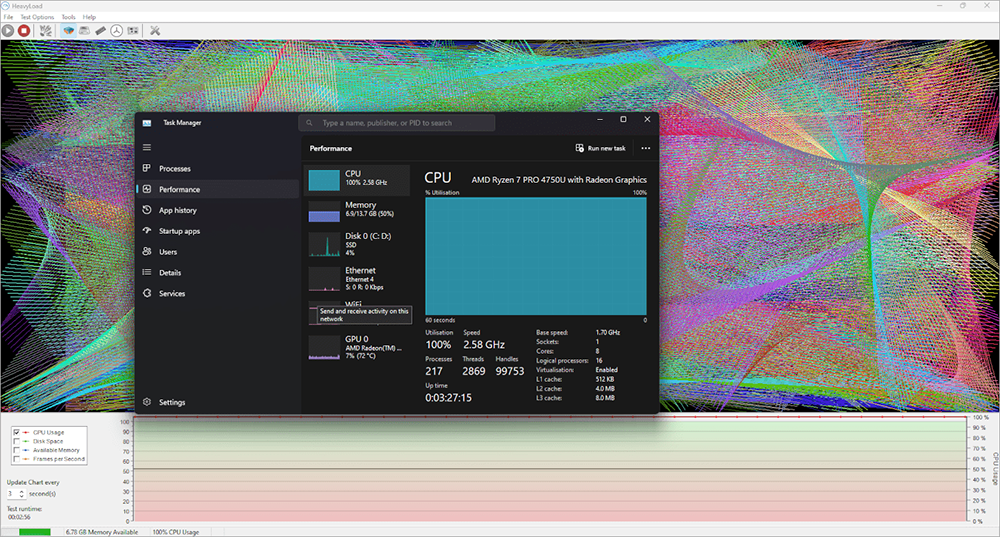Maximize the Task Manager window
Viewport: 1000px width, 537px height.
pyautogui.click(x=623, y=119)
